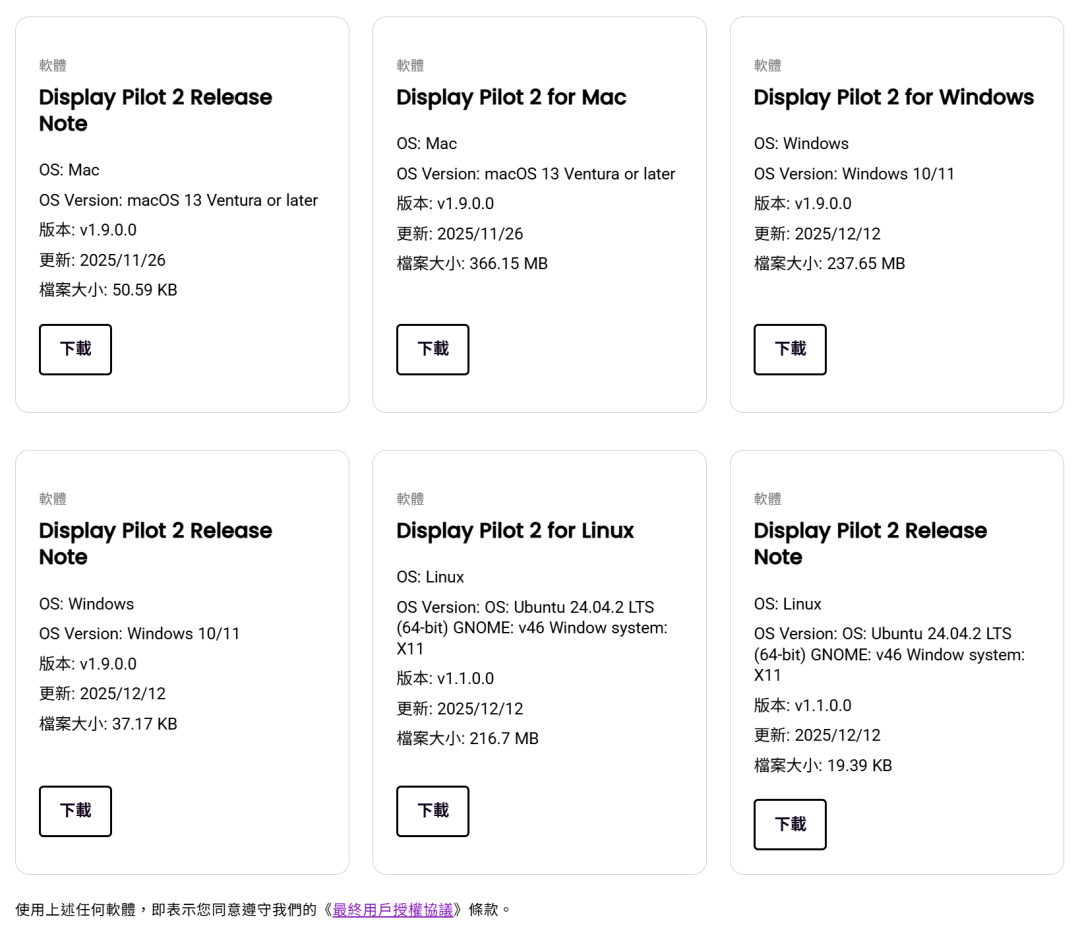
Task: Download the Mac Release Note (50.59 KB)
Action: 75,349
